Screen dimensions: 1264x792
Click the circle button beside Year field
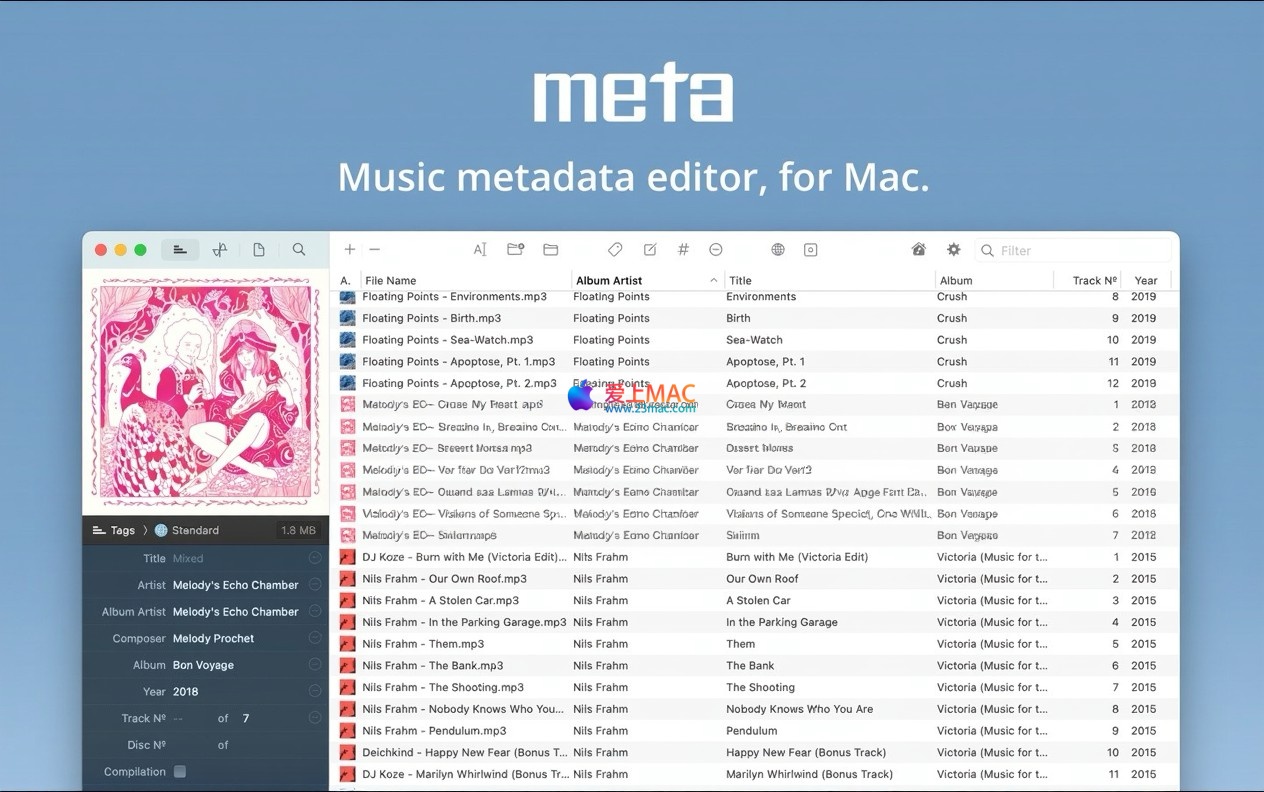point(315,691)
